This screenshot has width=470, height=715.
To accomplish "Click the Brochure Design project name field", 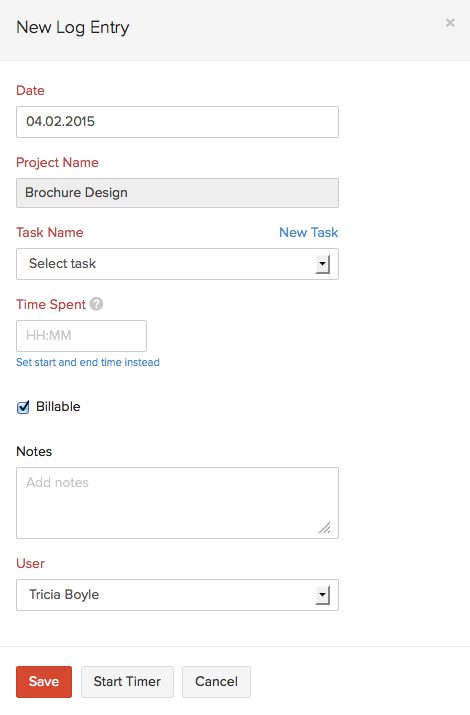I will (x=177, y=193).
